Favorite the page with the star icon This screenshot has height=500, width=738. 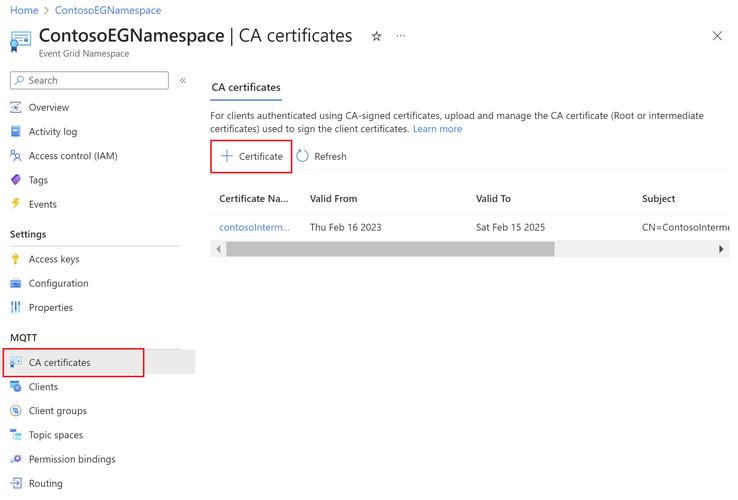pos(377,36)
